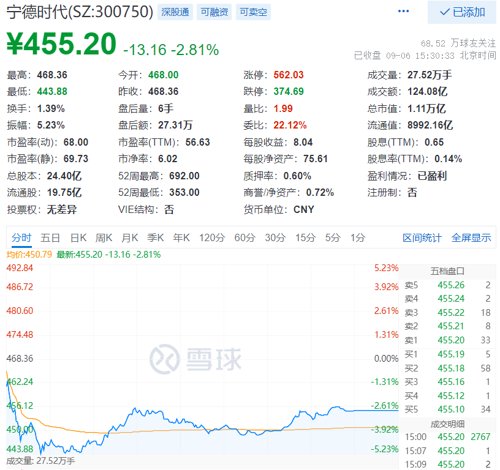Open the 周K chart tab
The image size is (500, 470).
104,238
